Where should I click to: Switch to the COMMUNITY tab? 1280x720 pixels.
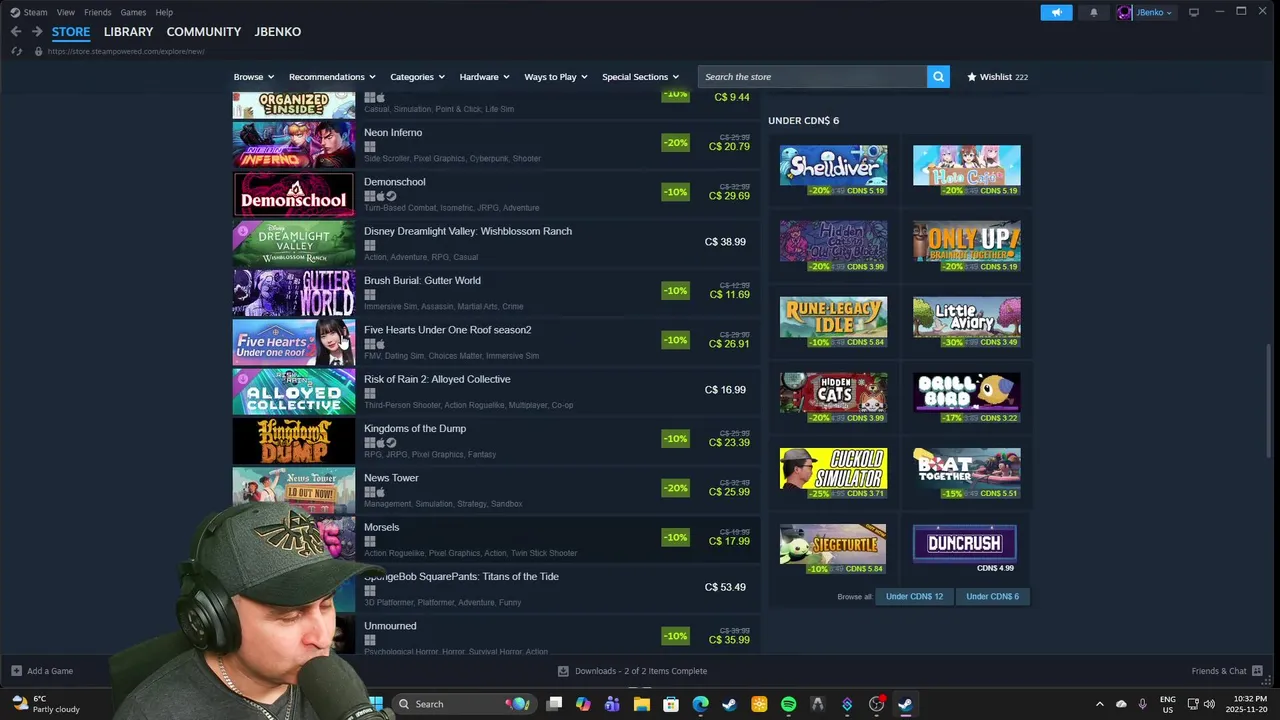tap(204, 32)
